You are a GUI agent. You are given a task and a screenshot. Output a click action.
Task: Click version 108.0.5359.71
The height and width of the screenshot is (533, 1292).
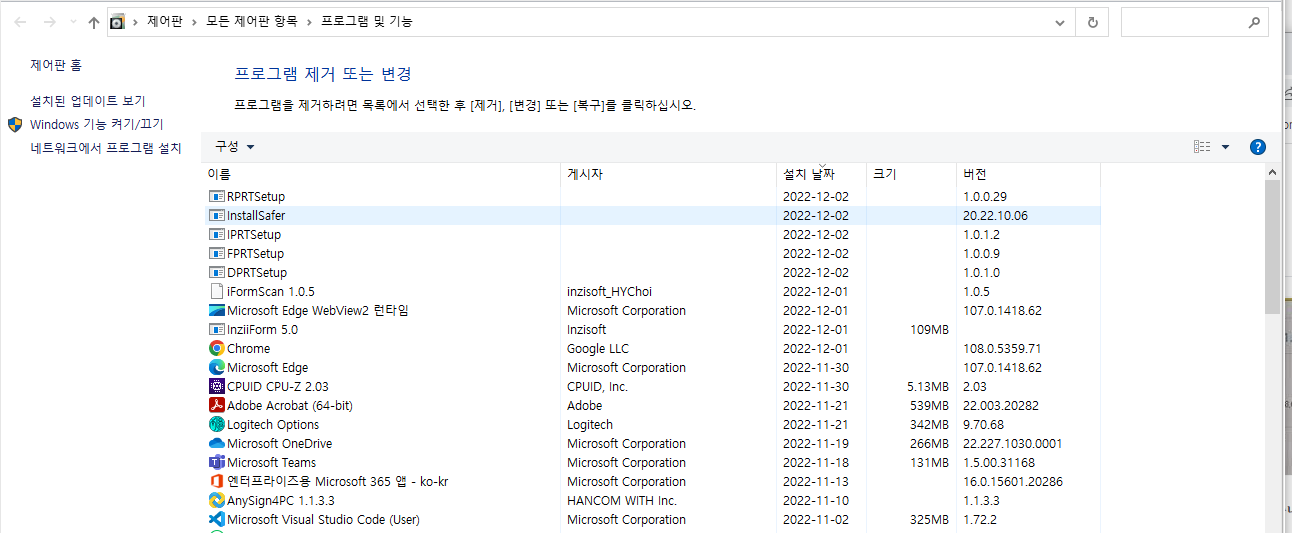tap(1002, 349)
